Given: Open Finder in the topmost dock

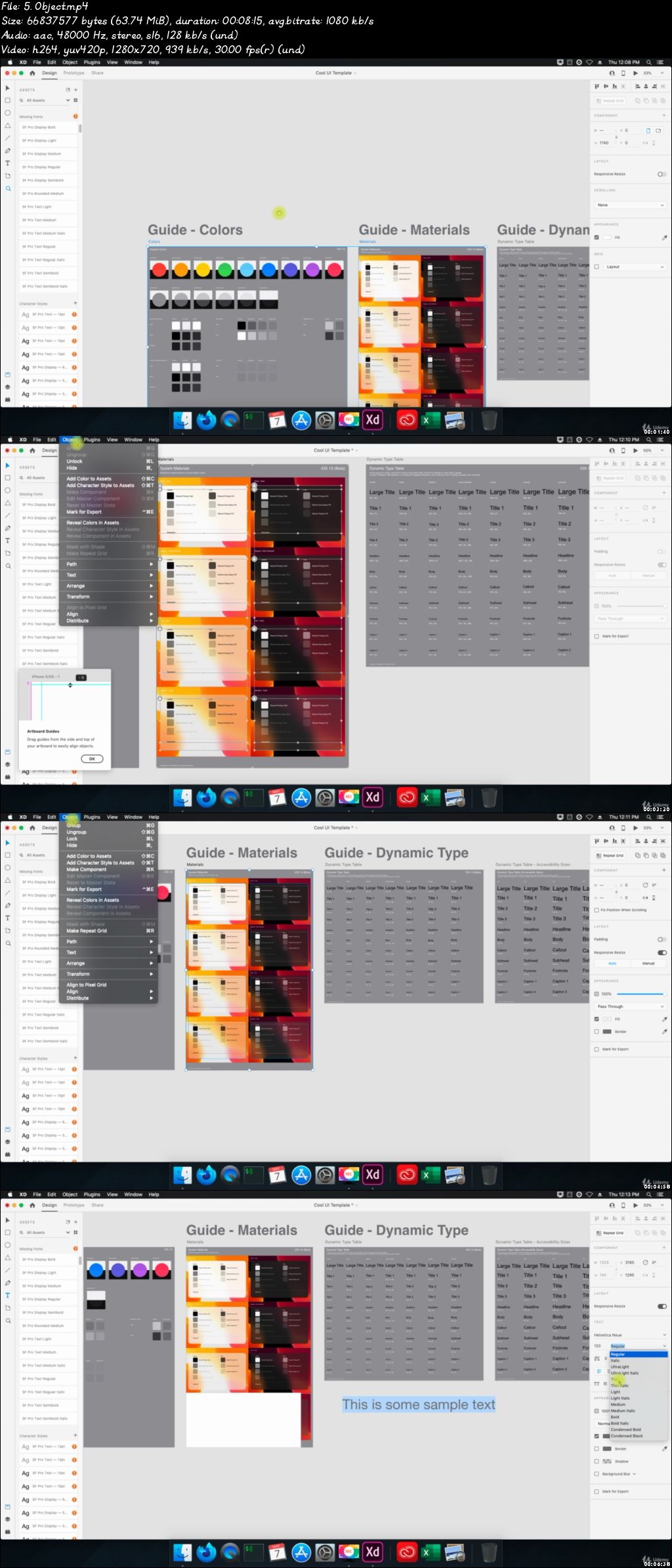Looking at the screenshot, I should (x=182, y=420).
